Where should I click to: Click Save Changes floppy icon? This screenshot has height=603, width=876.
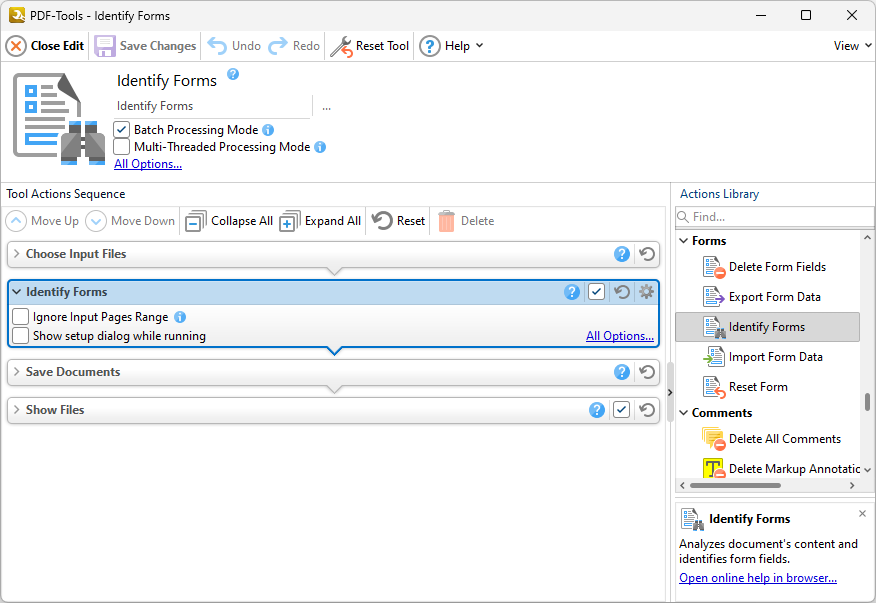click(x=104, y=46)
